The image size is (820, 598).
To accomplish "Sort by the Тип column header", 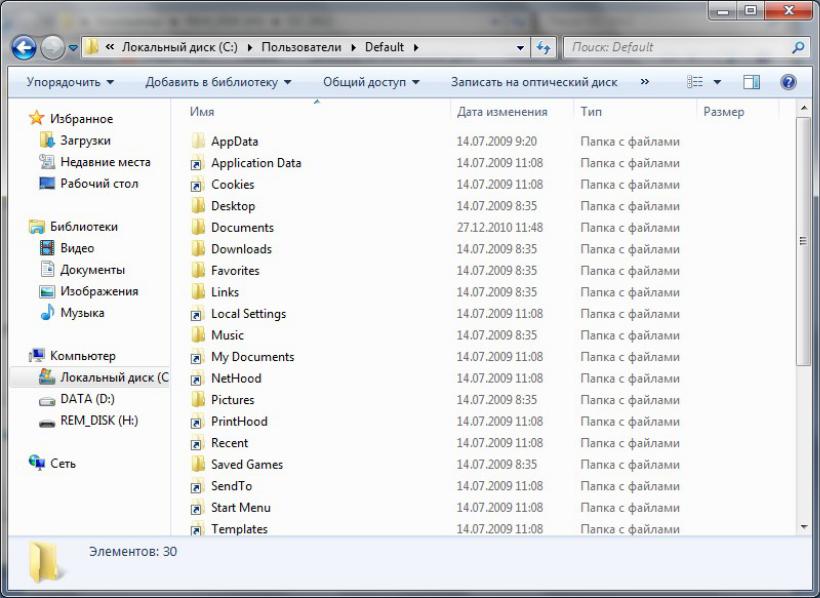I will point(591,111).
